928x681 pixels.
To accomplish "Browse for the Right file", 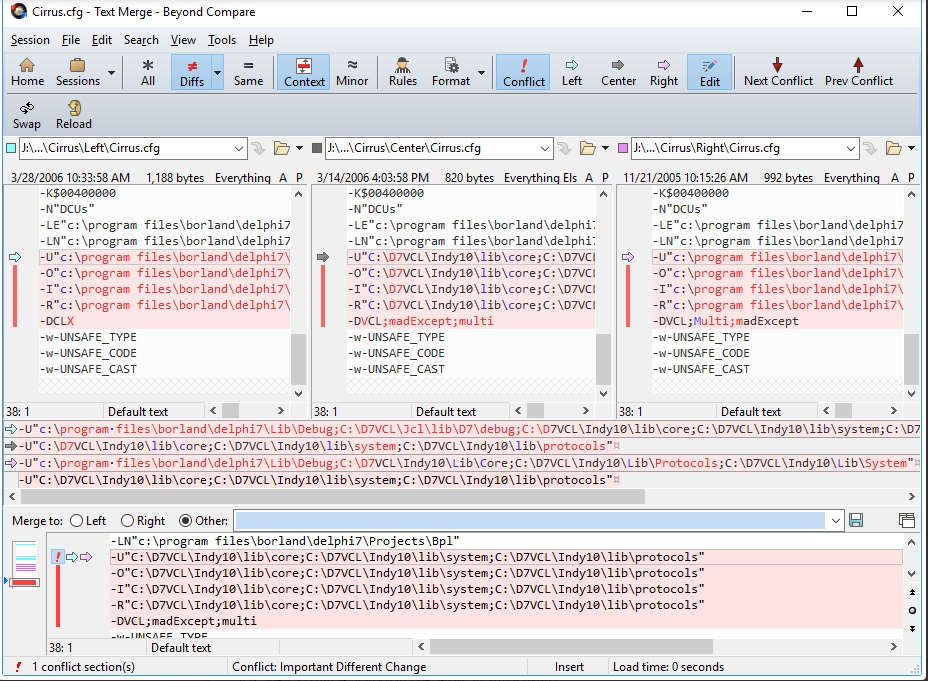I will pos(894,149).
